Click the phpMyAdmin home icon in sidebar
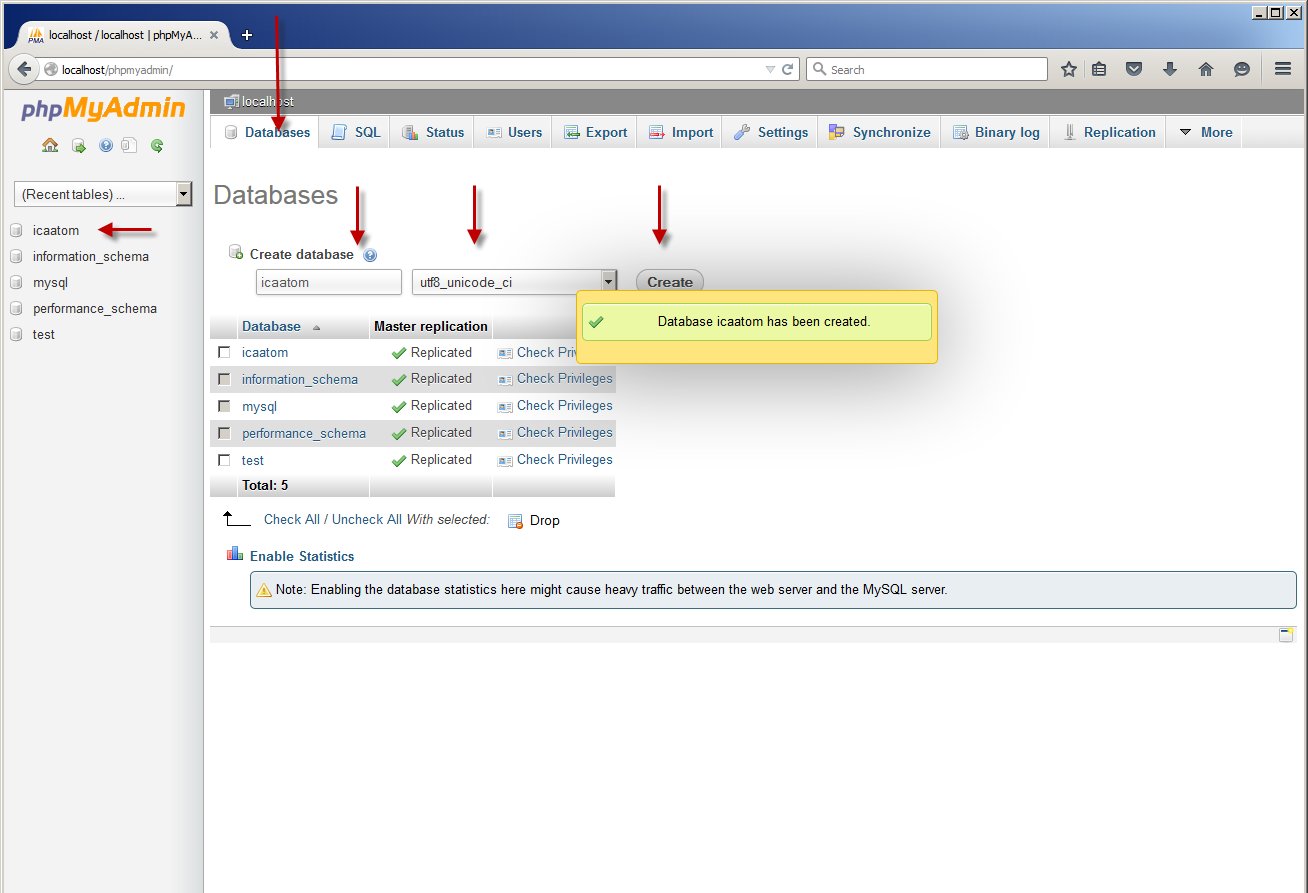The width and height of the screenshot is (1308, 893). point(50,145)
